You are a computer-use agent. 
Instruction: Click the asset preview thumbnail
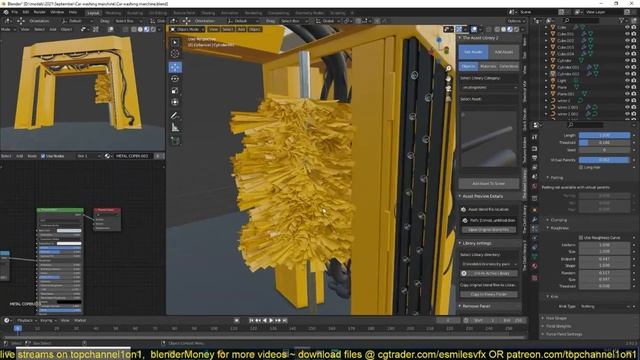click(x=489, y=139)
